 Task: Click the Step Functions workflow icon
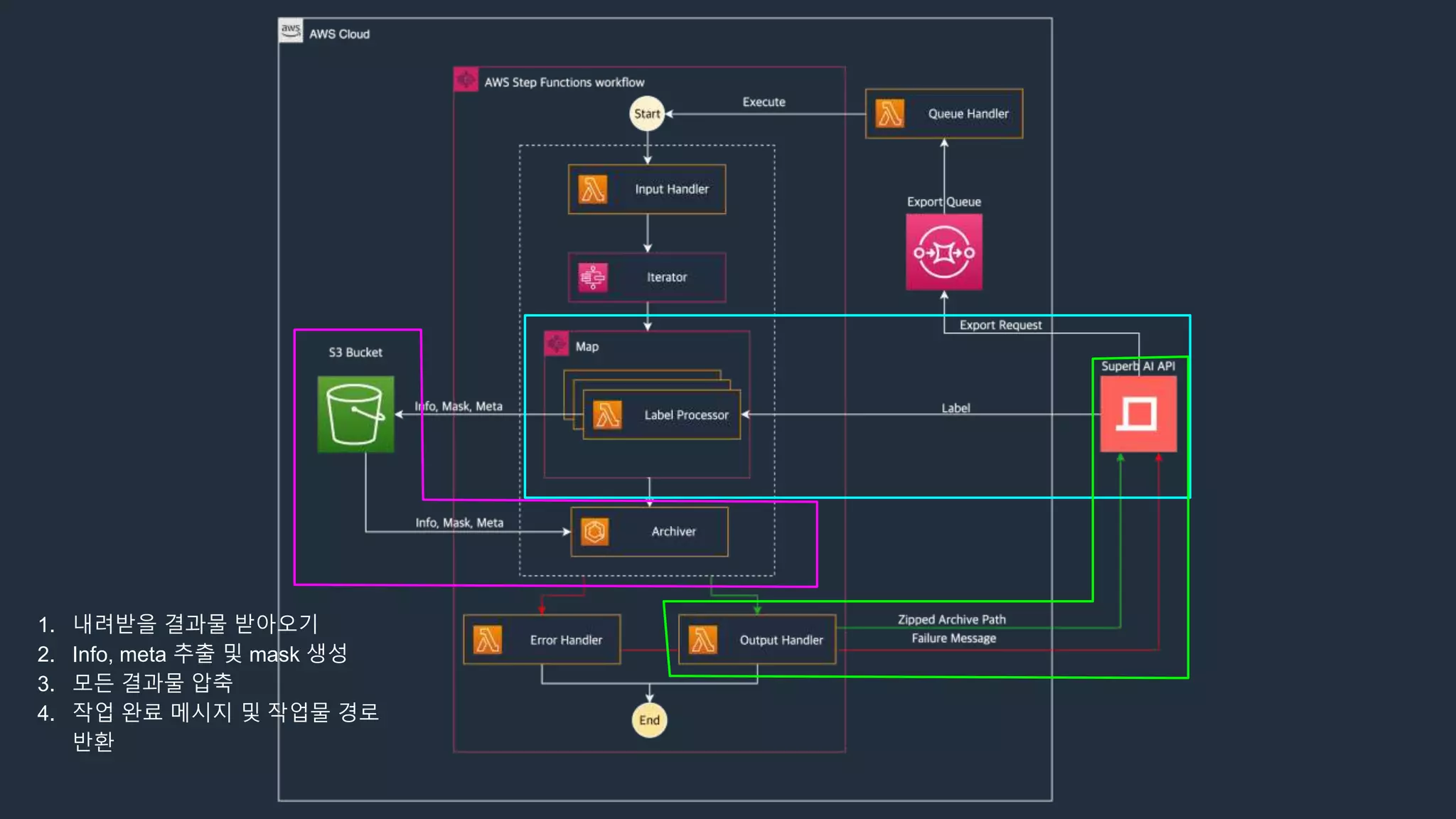pyautogui.click(x=466, y=80)
